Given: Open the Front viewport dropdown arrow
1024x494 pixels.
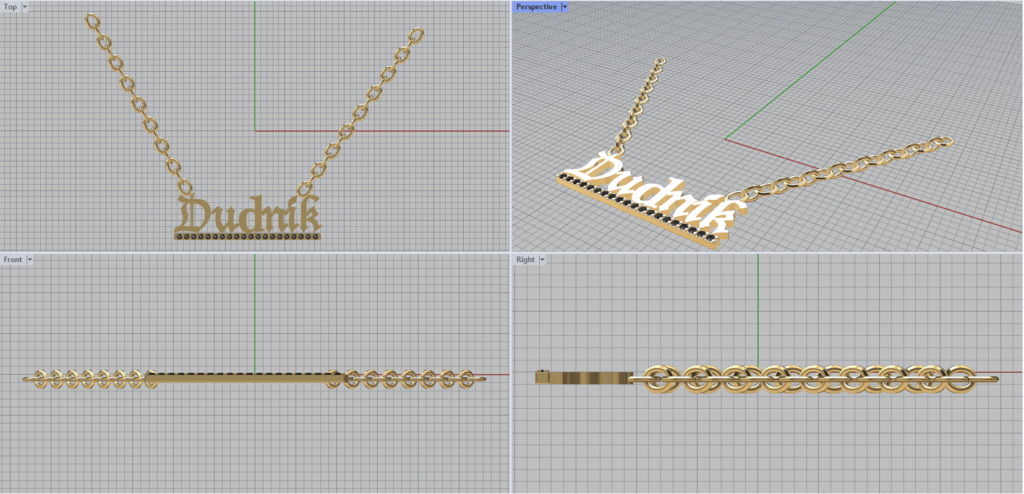Looking at the screenshot, I should point(30,259).
